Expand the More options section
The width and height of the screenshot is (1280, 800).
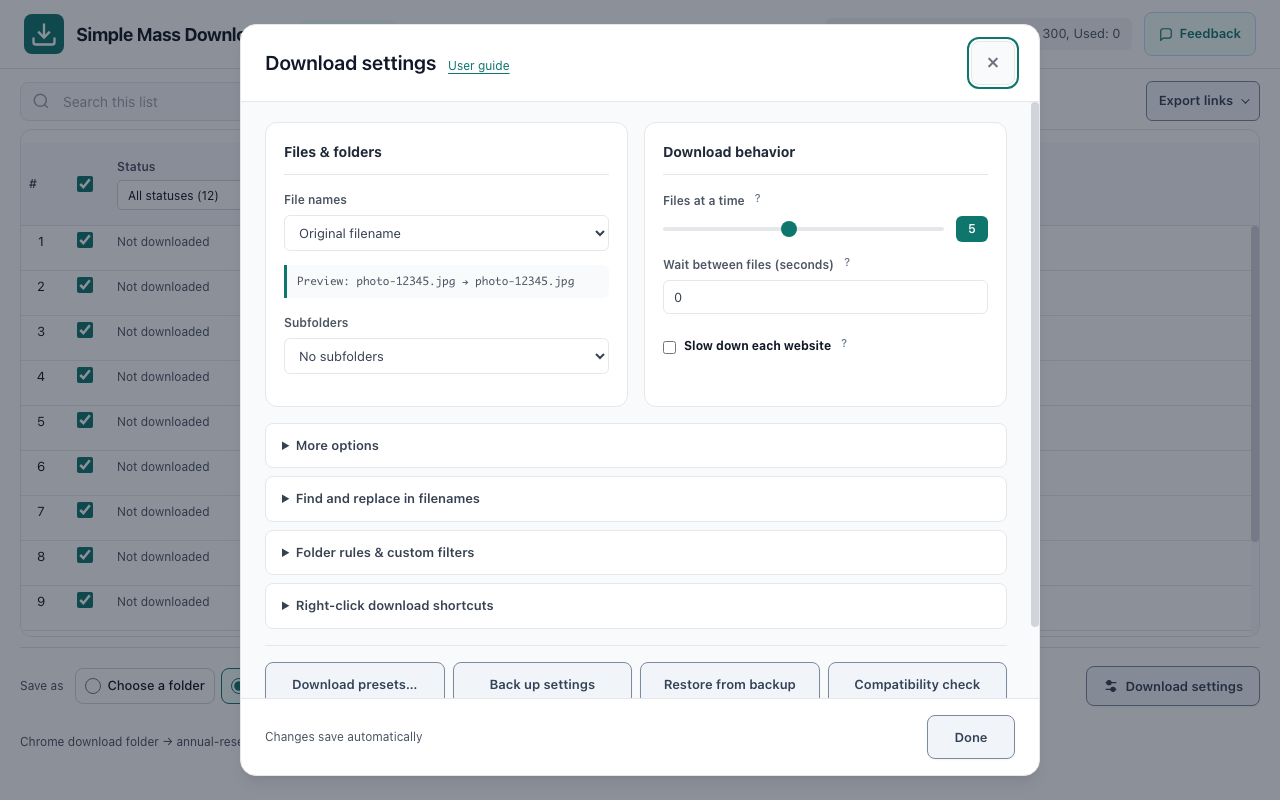coord(636,445)
